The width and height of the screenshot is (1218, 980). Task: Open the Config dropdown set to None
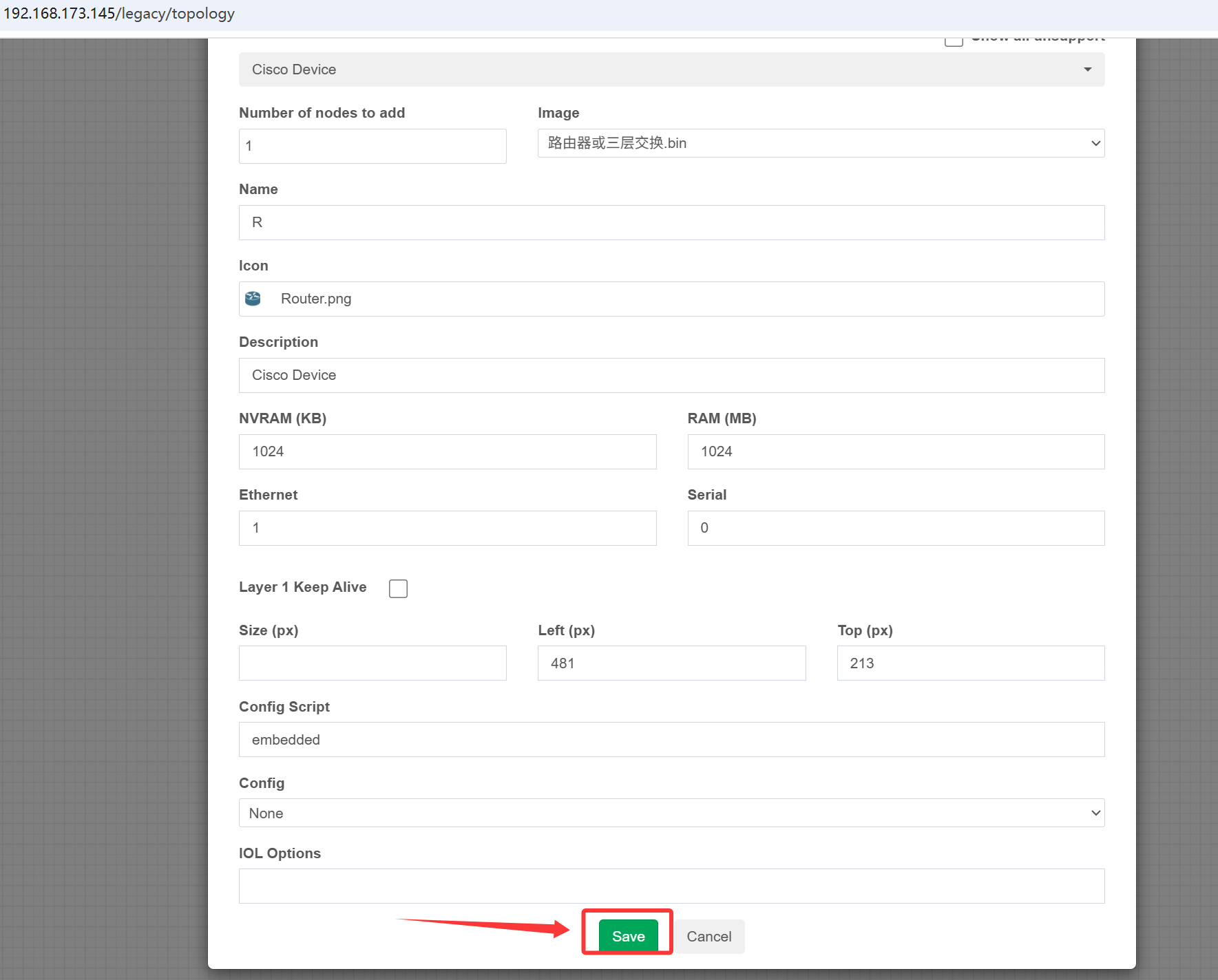[x=671, y=813]
